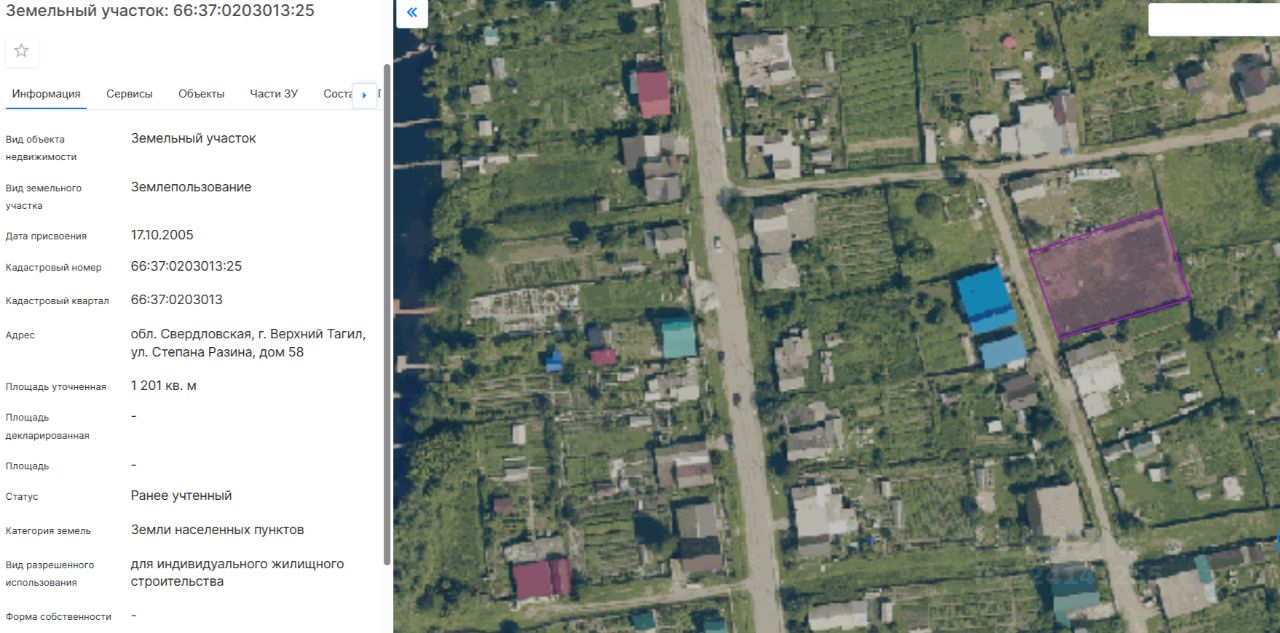This screenshot has height=633, width=1280.
Task: Click the land category Земли населенных пунктов
Action: pos(217,529)
